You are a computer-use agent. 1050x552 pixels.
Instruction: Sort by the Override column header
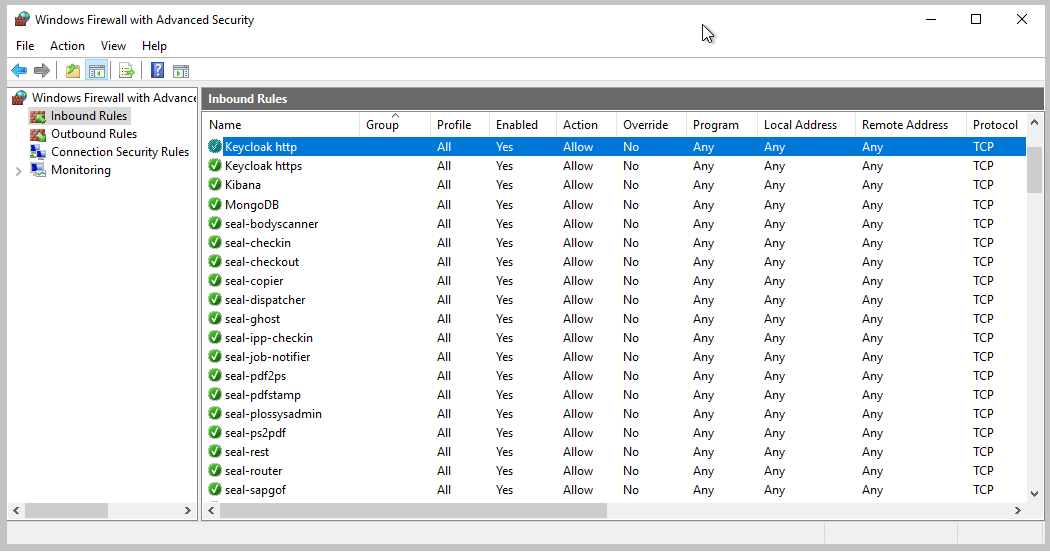[x=651, y=125]
